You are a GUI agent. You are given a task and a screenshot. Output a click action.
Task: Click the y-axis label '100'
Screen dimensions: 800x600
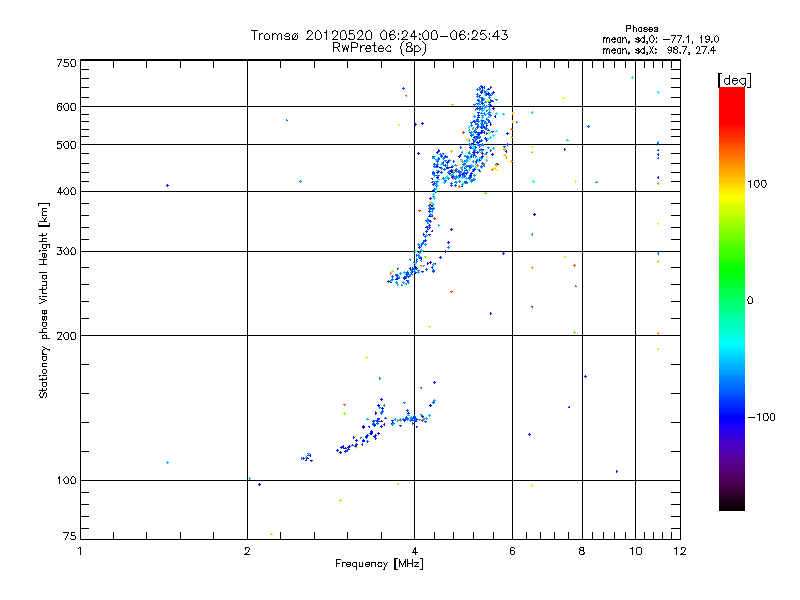(x=66, y=481)
